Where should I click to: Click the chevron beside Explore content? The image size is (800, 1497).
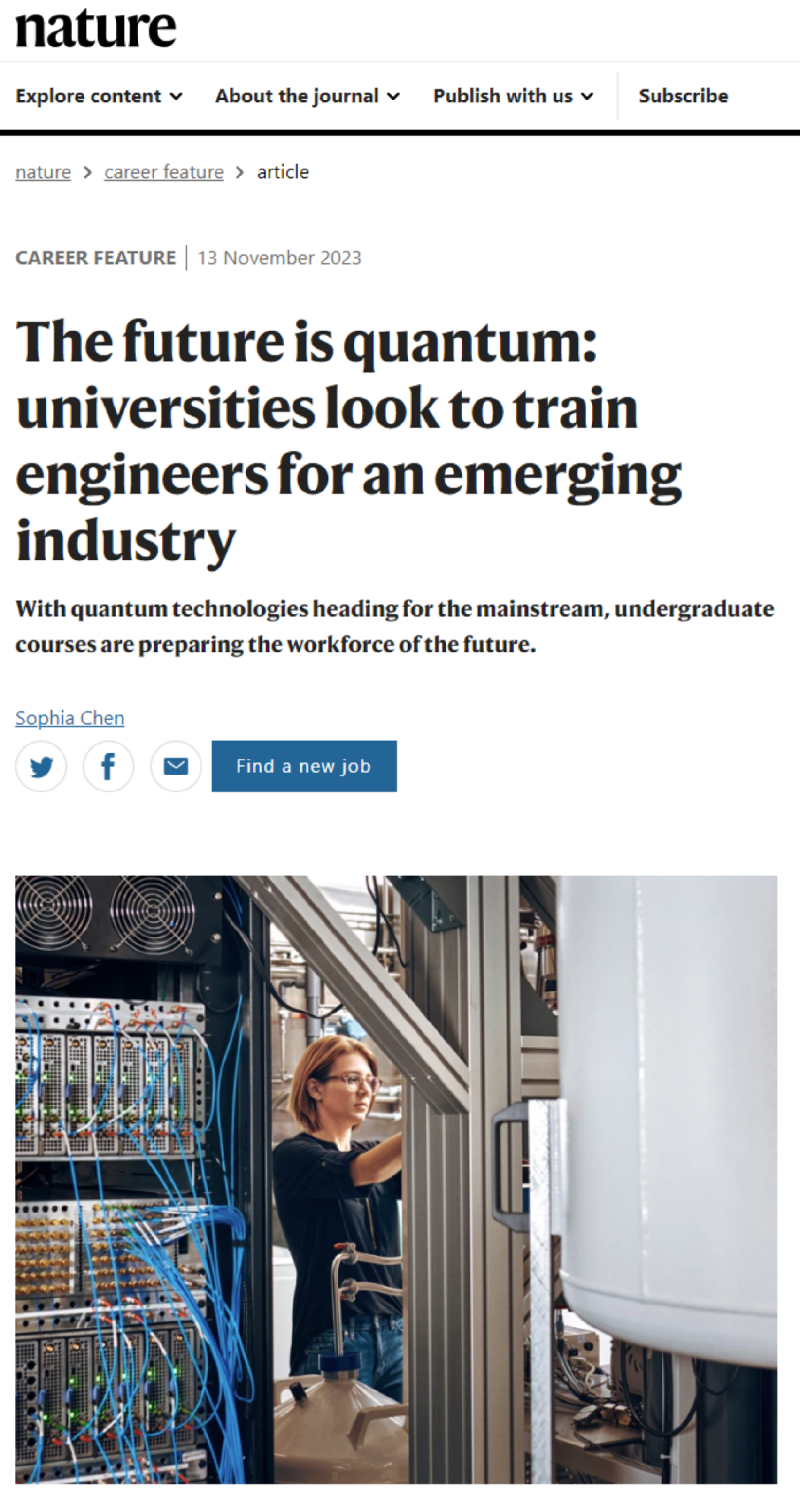[177, 96]
